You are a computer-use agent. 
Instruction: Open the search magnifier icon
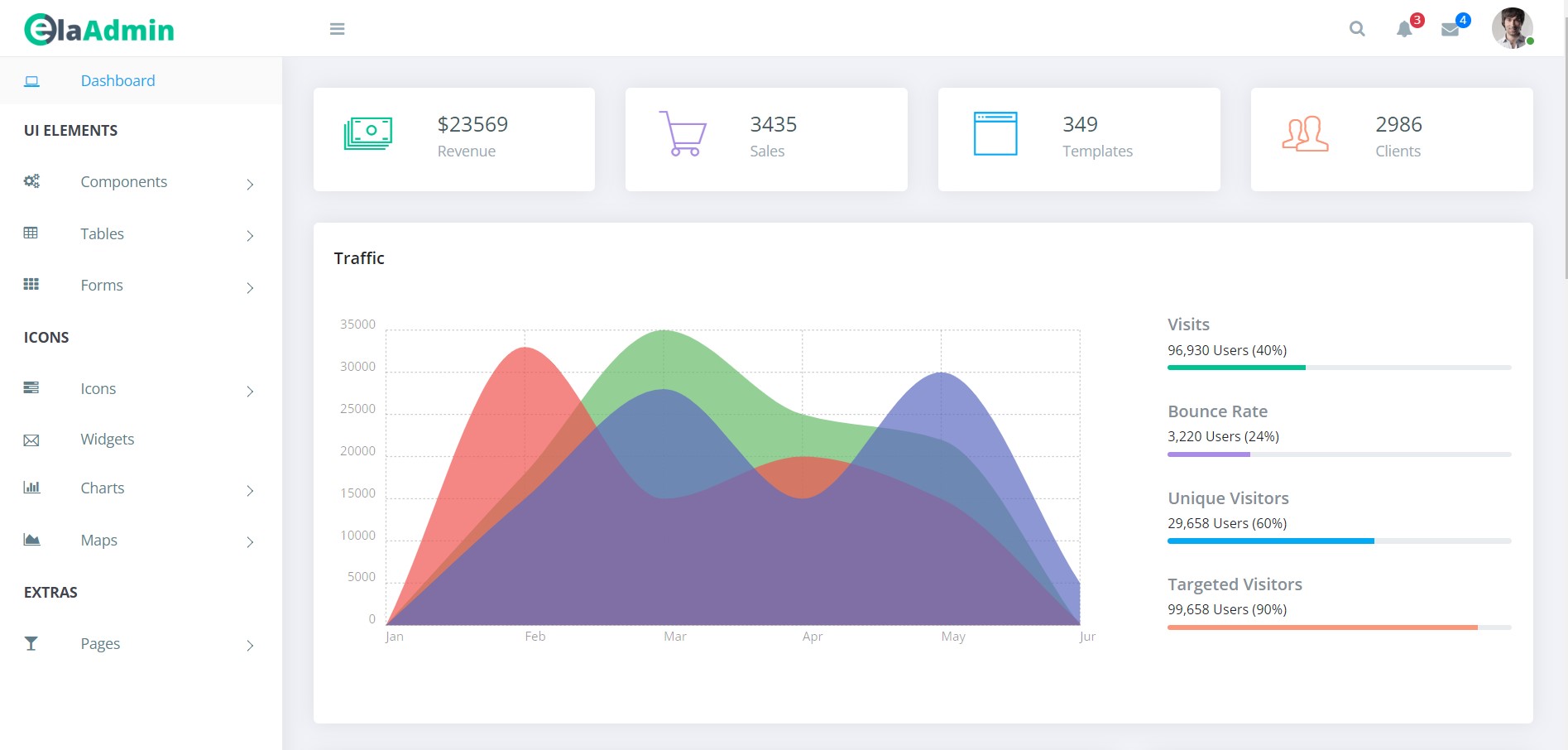[x=1357, y=29]
